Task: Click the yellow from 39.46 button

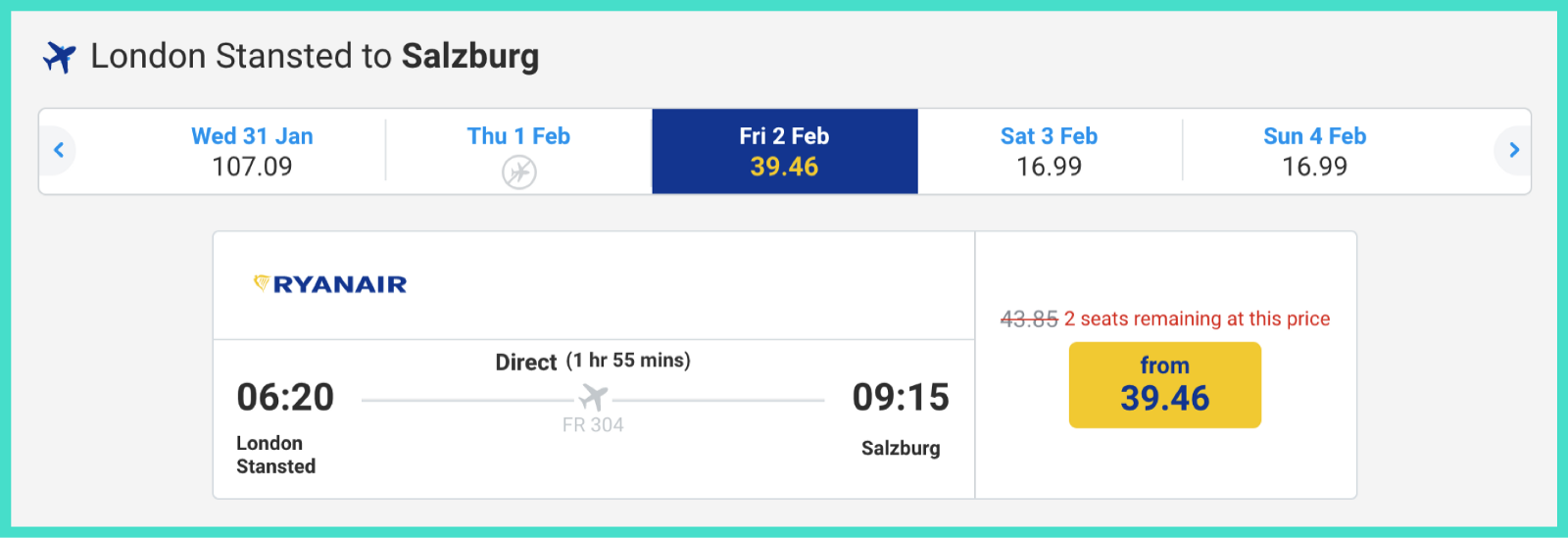Action: [1165, 385]
